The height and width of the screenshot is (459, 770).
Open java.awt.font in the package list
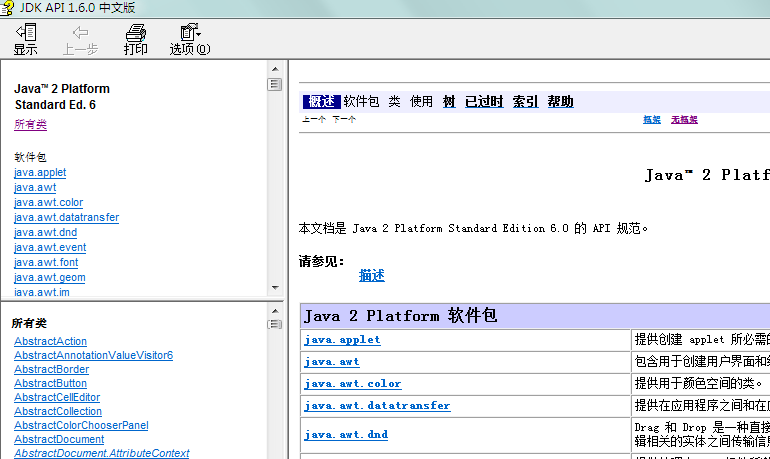46,263
